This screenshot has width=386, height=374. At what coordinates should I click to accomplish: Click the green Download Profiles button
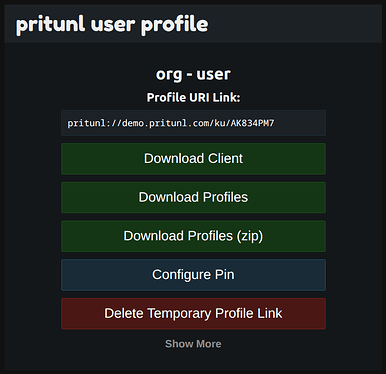click(x=193, y=197)
